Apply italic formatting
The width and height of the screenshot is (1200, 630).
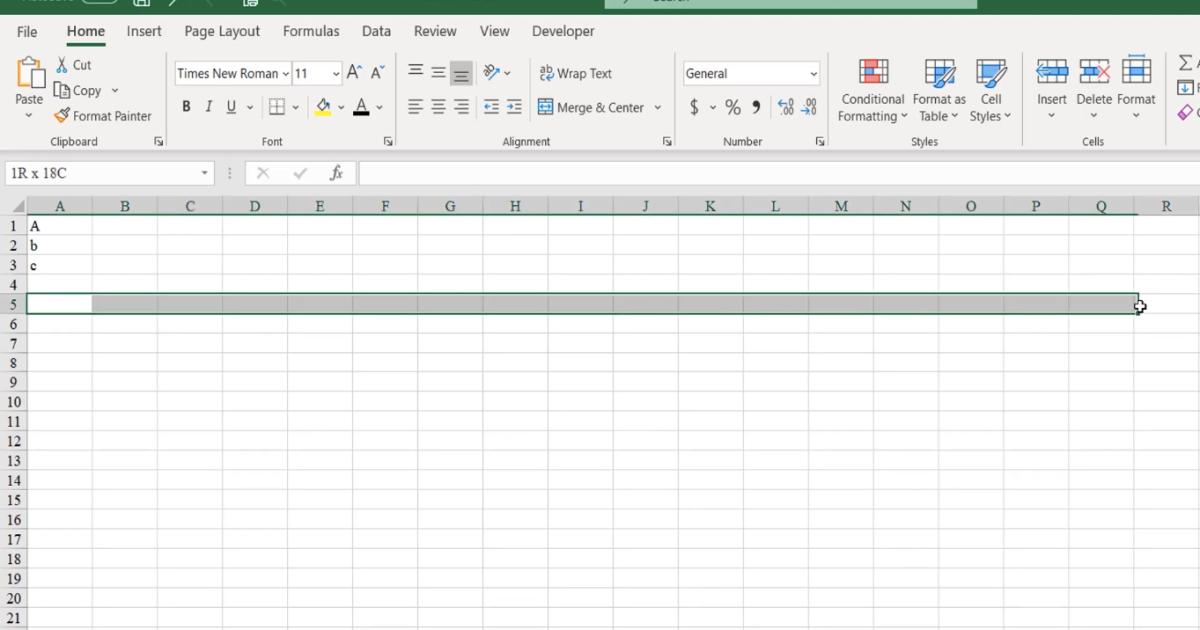(x=208, y=107)
